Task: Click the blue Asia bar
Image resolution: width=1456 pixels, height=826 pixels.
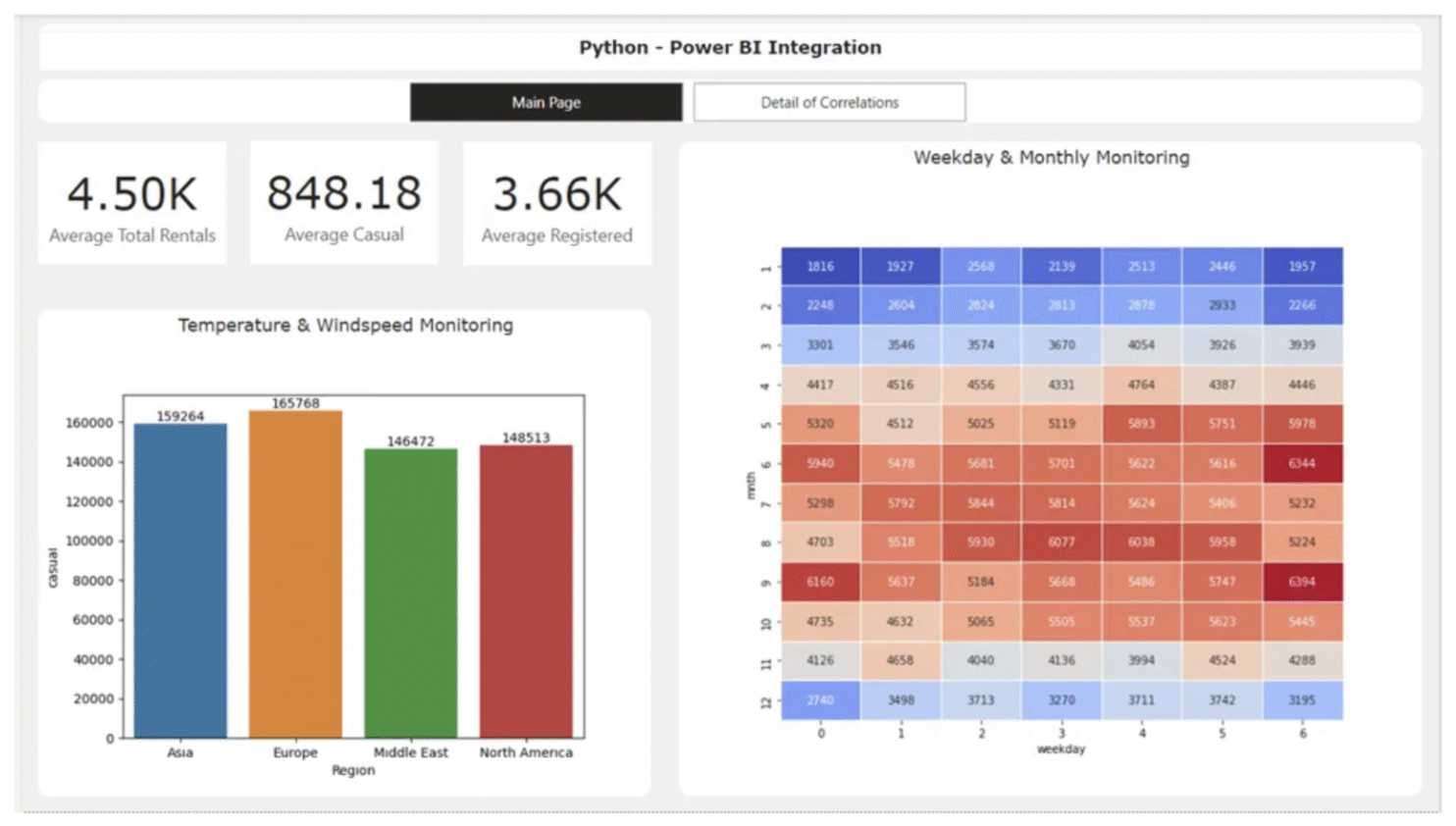Action: click(181, 581)
